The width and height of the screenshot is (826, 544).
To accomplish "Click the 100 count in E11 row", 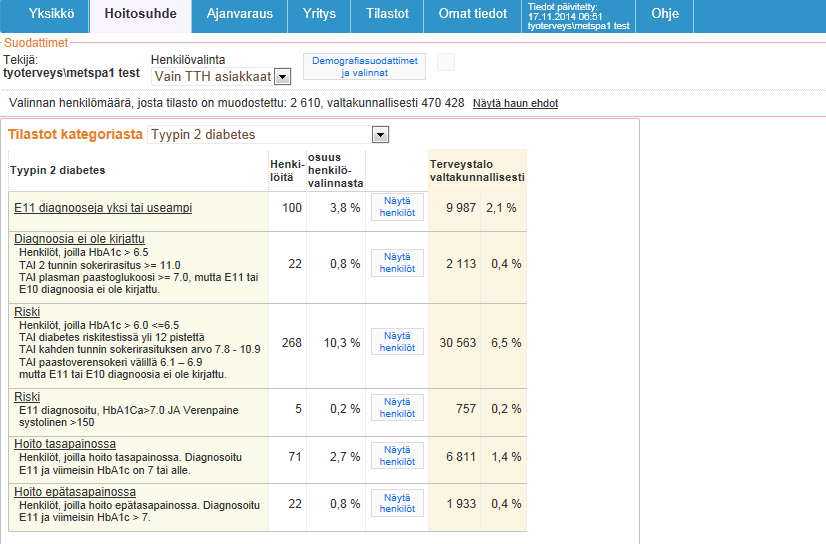I will [292, 208].
